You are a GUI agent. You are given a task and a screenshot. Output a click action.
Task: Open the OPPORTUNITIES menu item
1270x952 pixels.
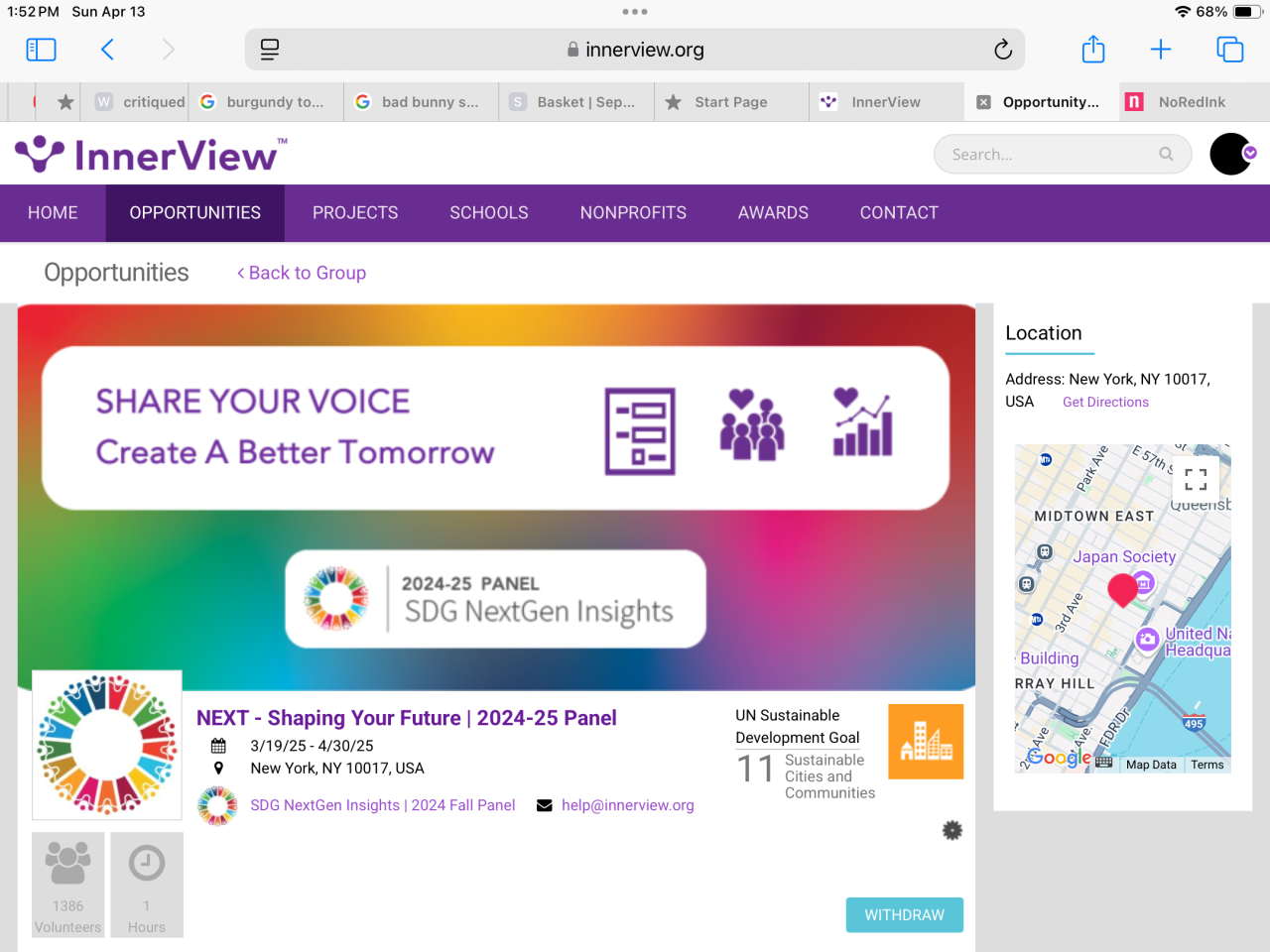coord(195,213)
